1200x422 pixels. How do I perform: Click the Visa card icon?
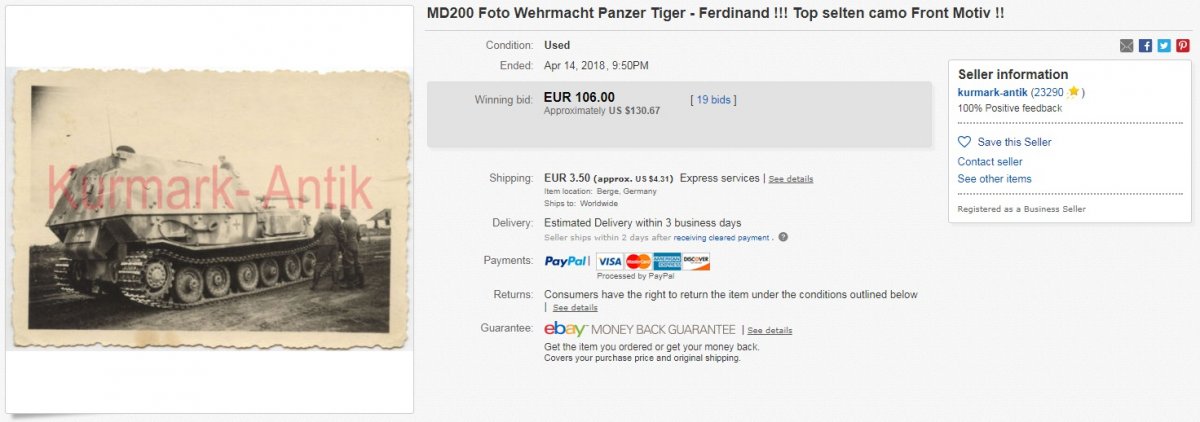[x=609, y=262]
